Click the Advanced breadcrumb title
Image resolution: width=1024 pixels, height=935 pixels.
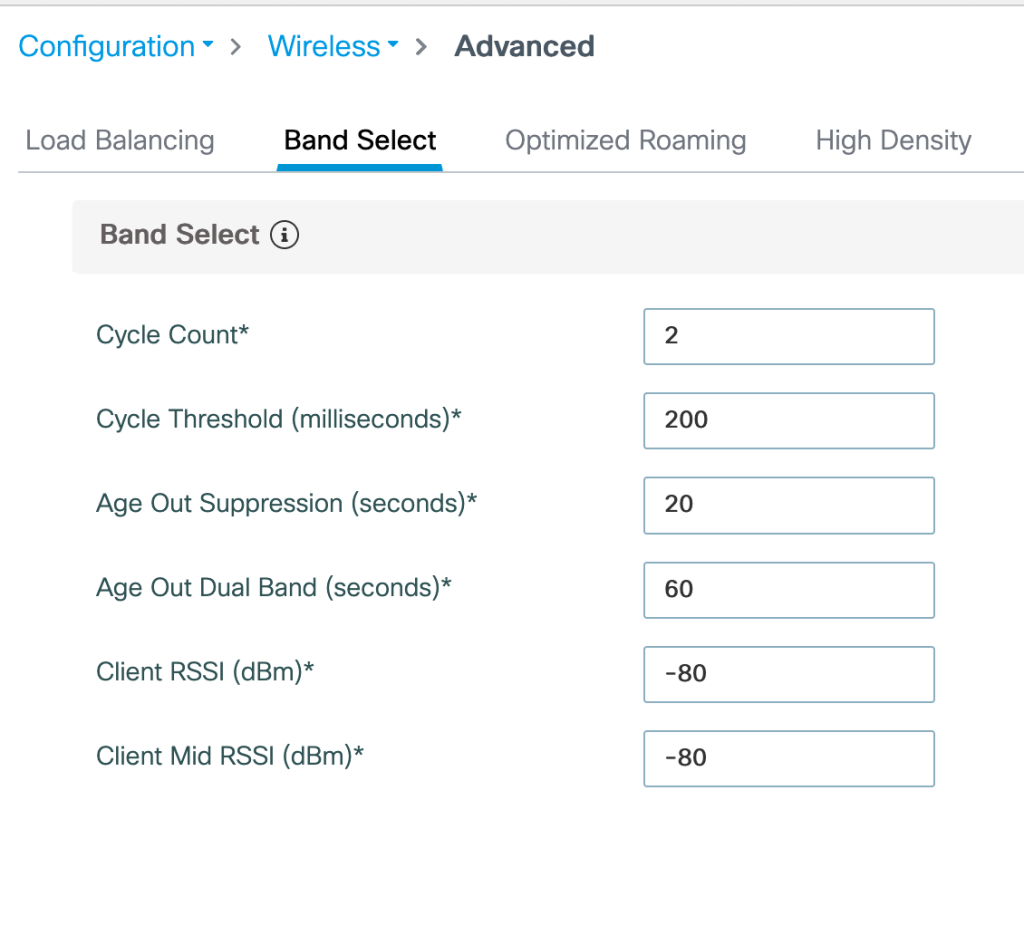pos(524,46)
